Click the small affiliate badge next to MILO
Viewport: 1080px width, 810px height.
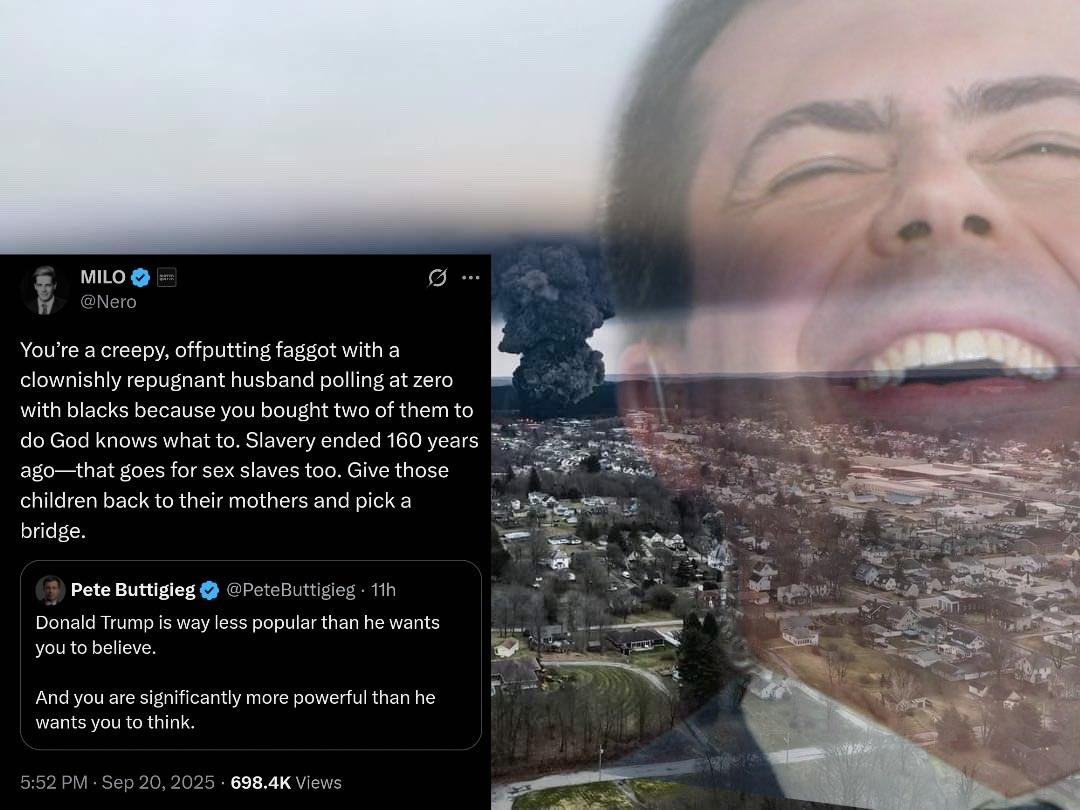pyautogui.click(x=167, y=277)
